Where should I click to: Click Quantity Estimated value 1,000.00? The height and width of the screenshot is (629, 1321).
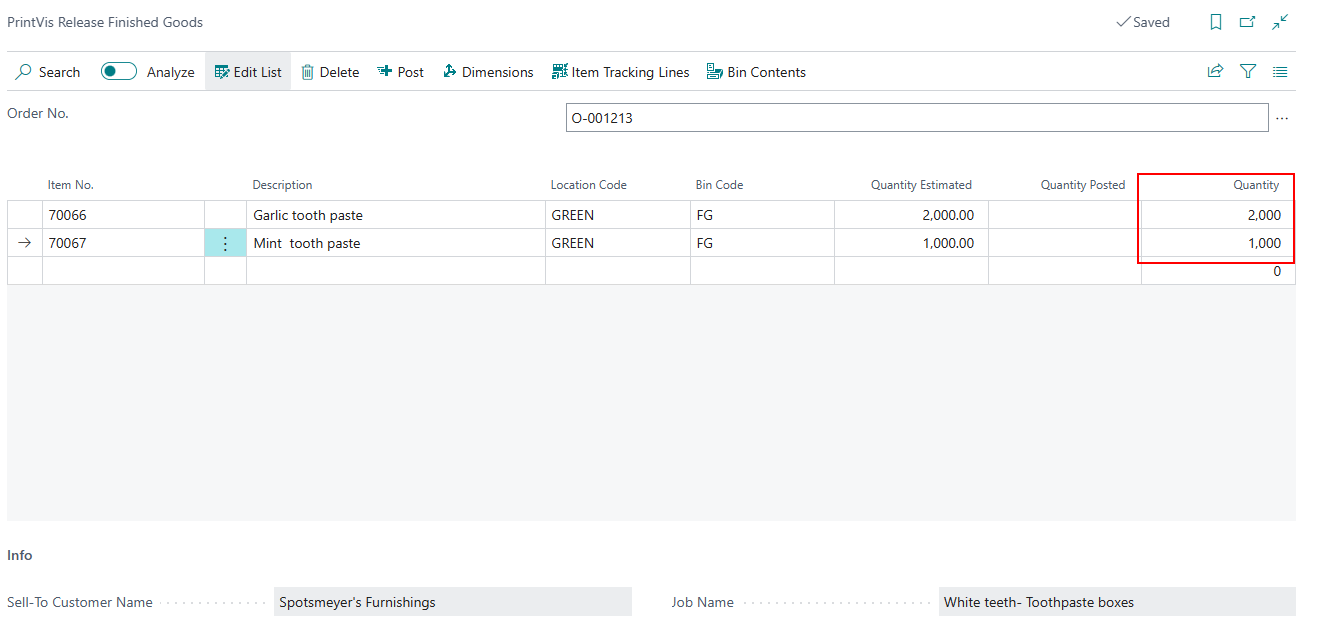point(911,243)
